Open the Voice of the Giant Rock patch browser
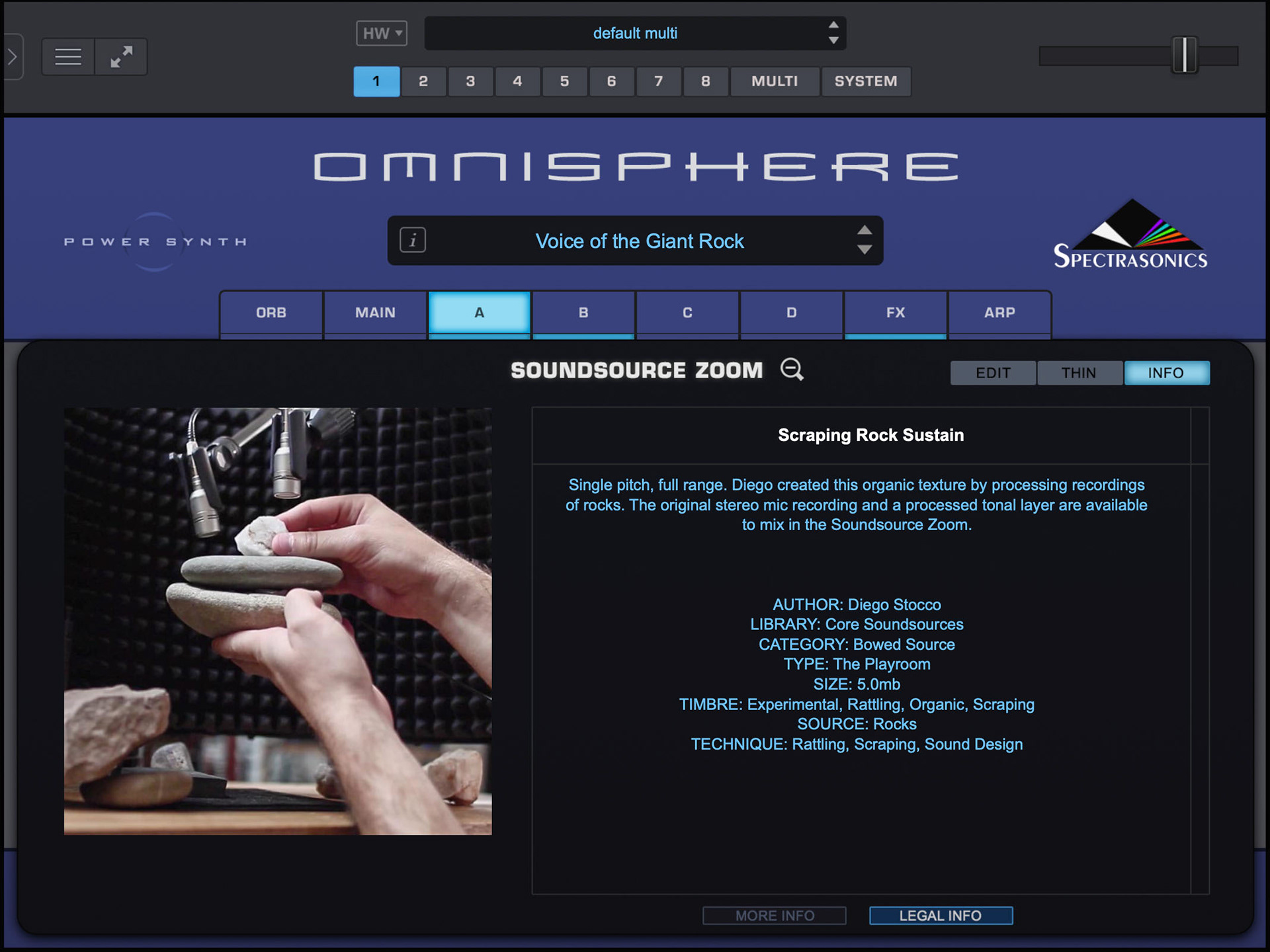 pyautogui.click(x=639, y=241)
